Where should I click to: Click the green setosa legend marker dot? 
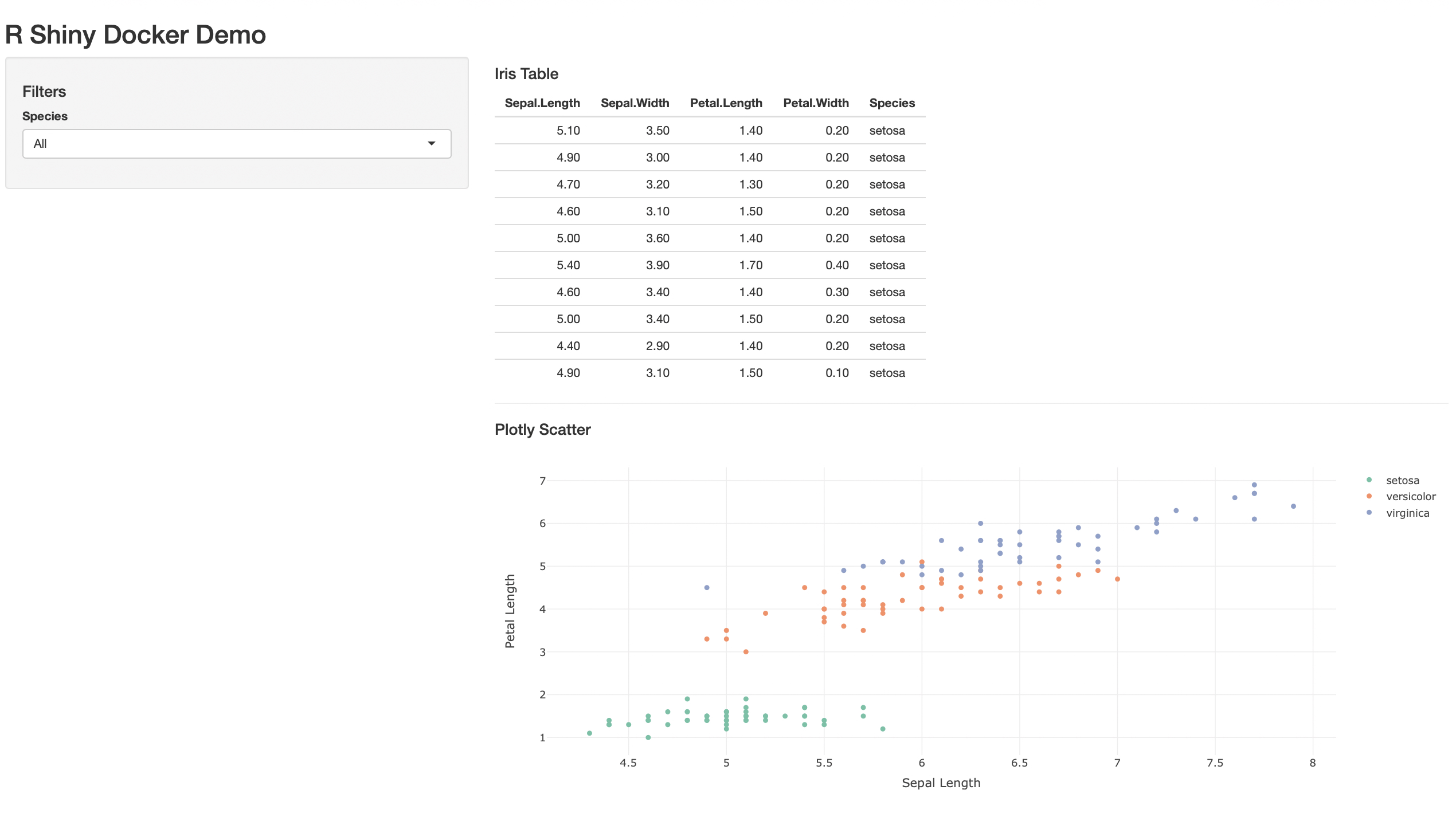click(1369, 480)
